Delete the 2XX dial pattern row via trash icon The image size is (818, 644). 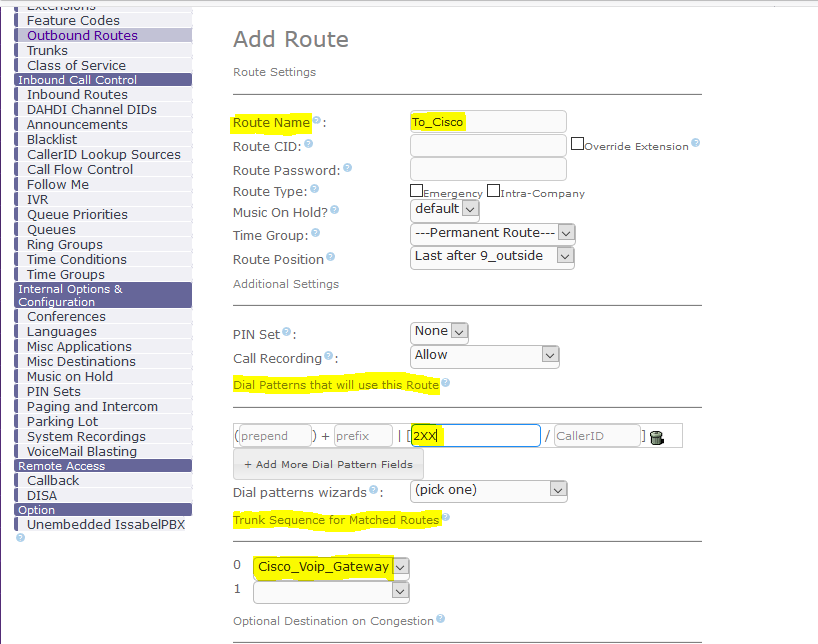tap(656, 437)
